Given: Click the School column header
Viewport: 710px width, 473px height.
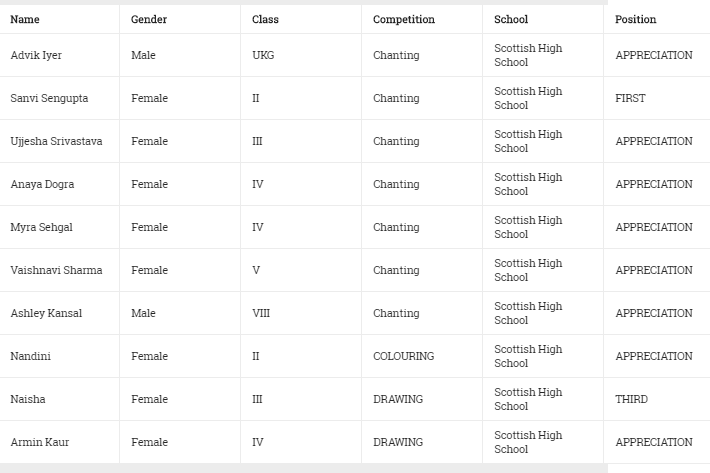Looking at the screenshot, I should pos(511,19).
